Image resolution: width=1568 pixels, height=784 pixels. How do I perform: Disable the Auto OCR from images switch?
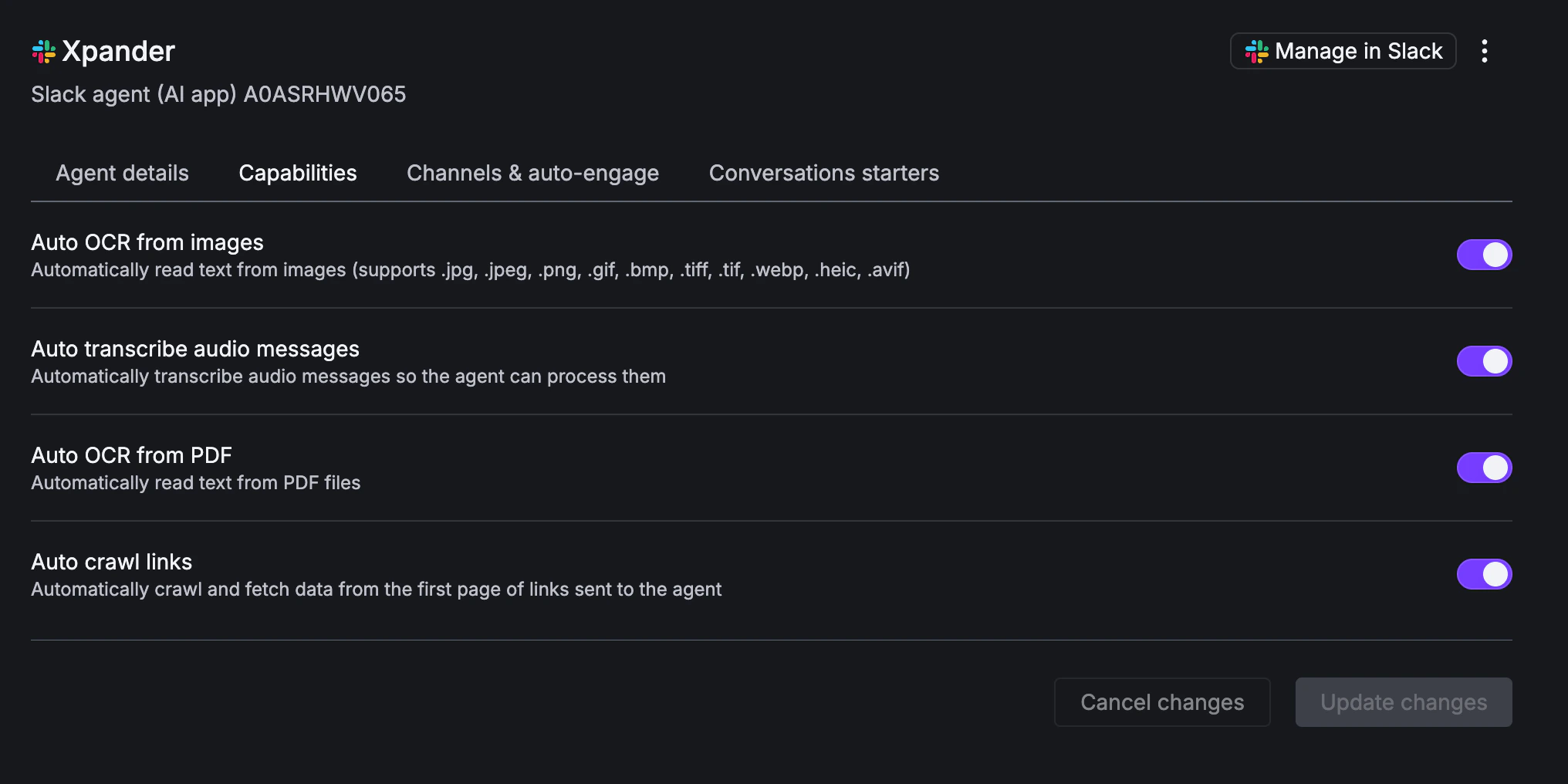(1484, 255)
